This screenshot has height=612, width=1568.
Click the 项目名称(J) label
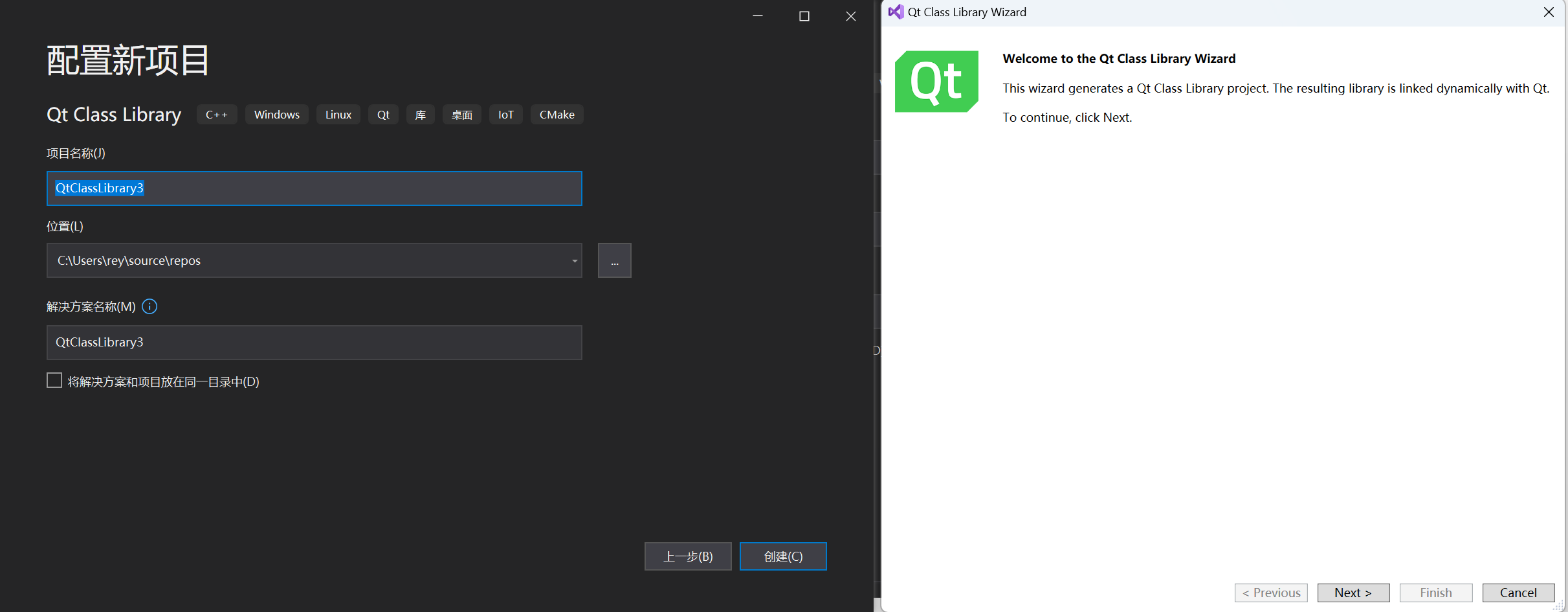pos(76,153)
